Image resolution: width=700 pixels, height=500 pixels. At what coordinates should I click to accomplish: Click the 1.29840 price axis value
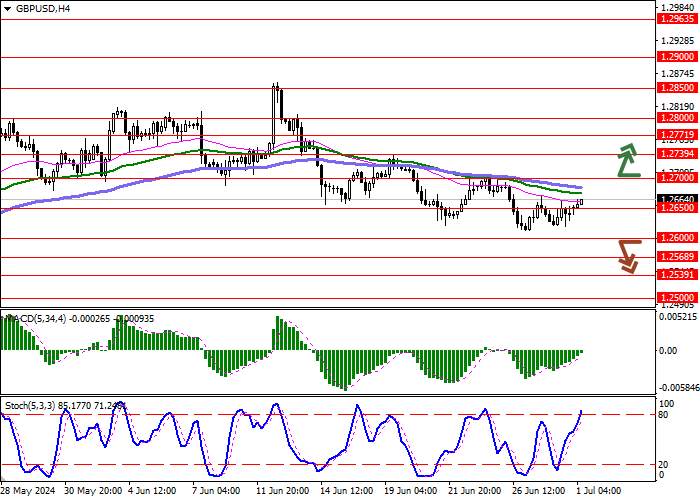click(678, 8)
